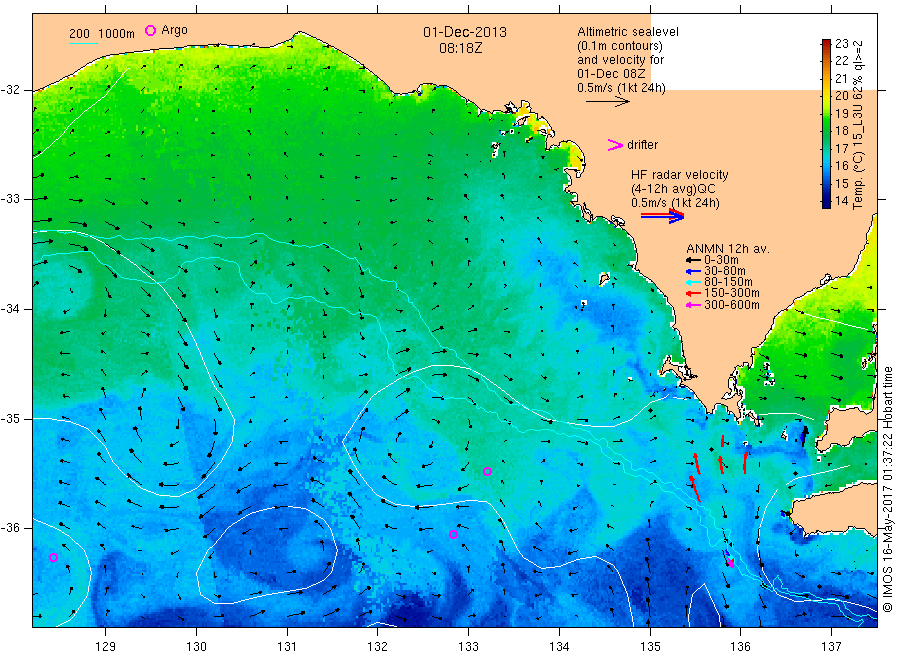Click the Argo float marker at the map's western edge
Image resolution: width=900 pixels, height=660 pixels.
click(x=53, y=557)
